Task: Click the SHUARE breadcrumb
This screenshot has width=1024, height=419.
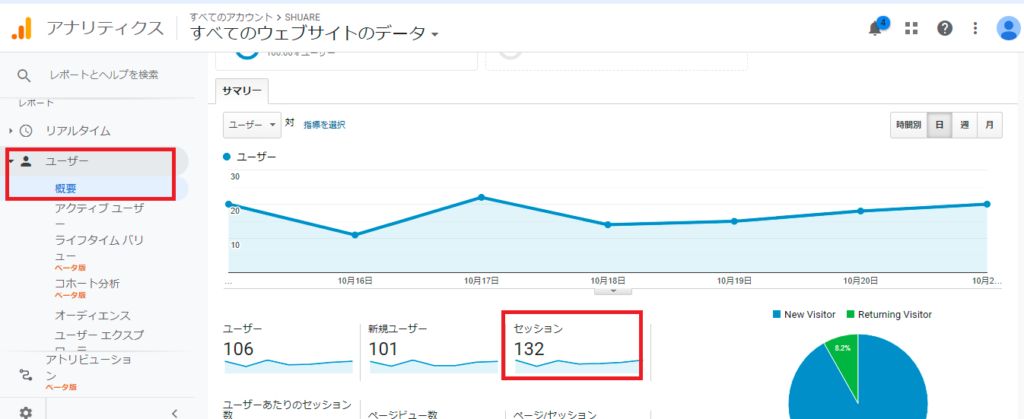Action: point(302,17)
